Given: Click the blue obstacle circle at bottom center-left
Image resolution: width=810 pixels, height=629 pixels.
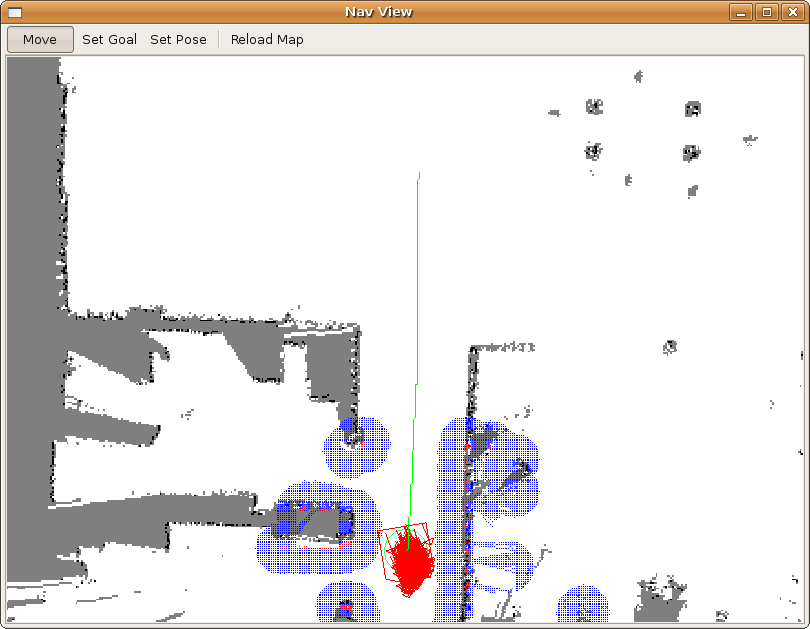Looking at the screenshot, I should tap(346, 604).
